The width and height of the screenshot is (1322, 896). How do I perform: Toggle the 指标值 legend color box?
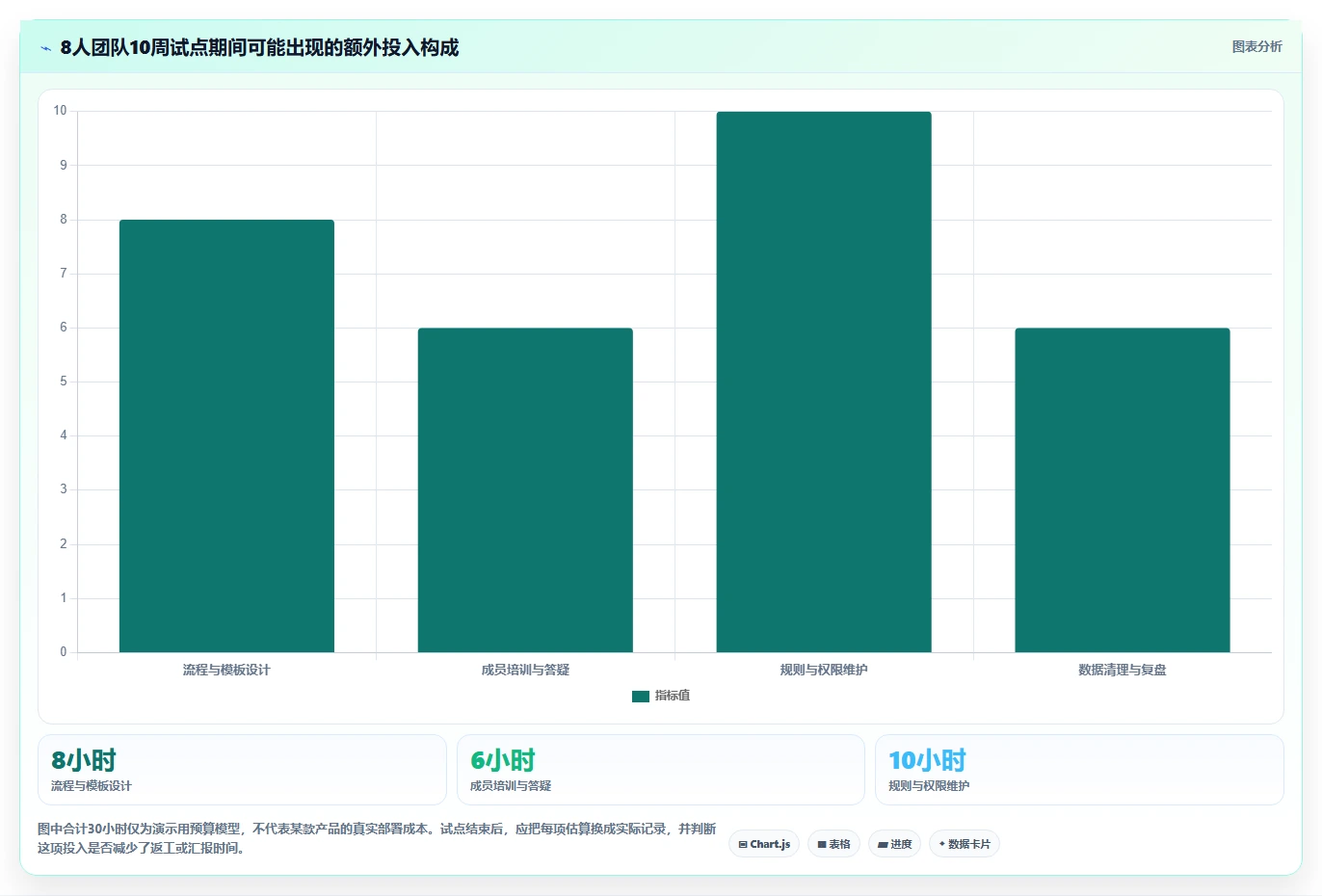coord(641,696)
